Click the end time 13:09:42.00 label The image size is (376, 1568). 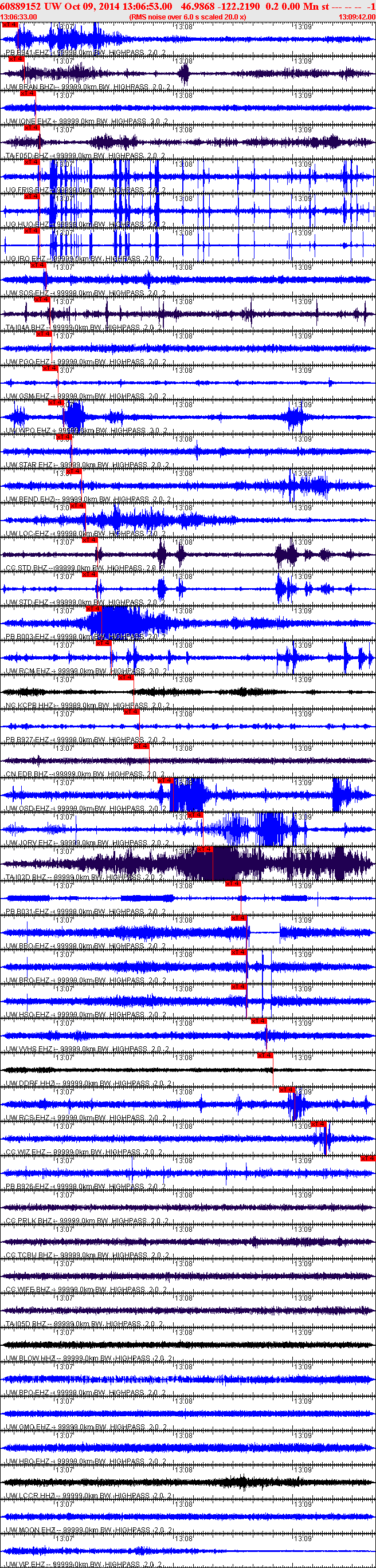pos(357,17)
